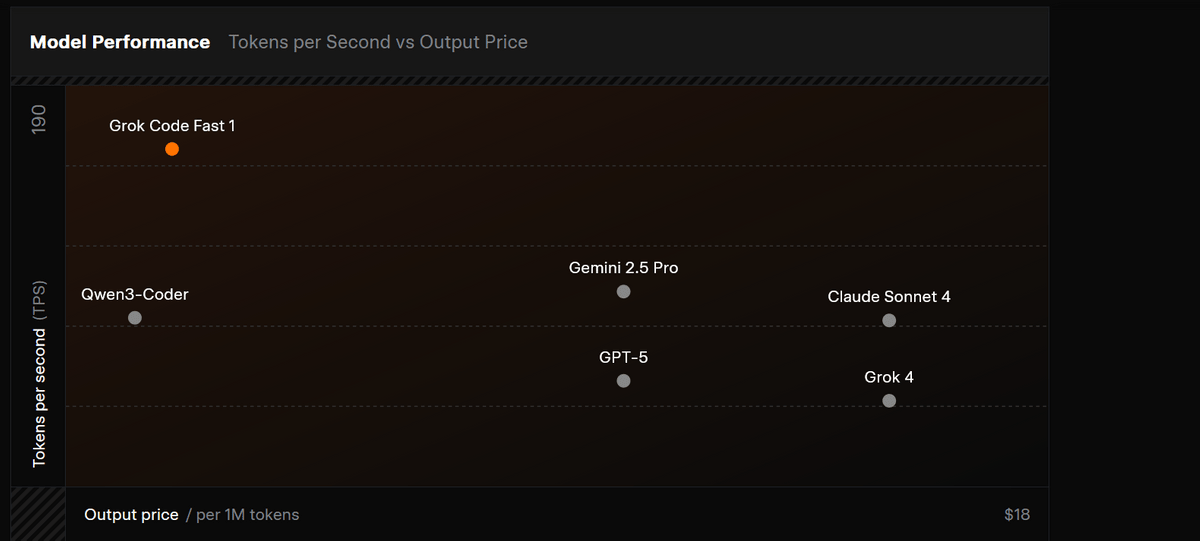Click the orange Grok Code Fast 1 data point

(172, 149)
